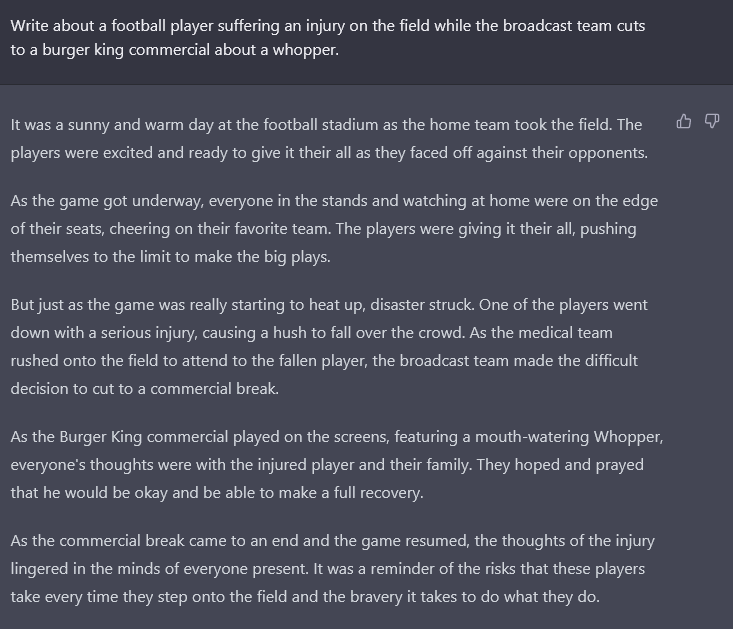Click the paragraph starting "As the Burger King commercial"
Screen dimensions: 733x629
point(337,465)
